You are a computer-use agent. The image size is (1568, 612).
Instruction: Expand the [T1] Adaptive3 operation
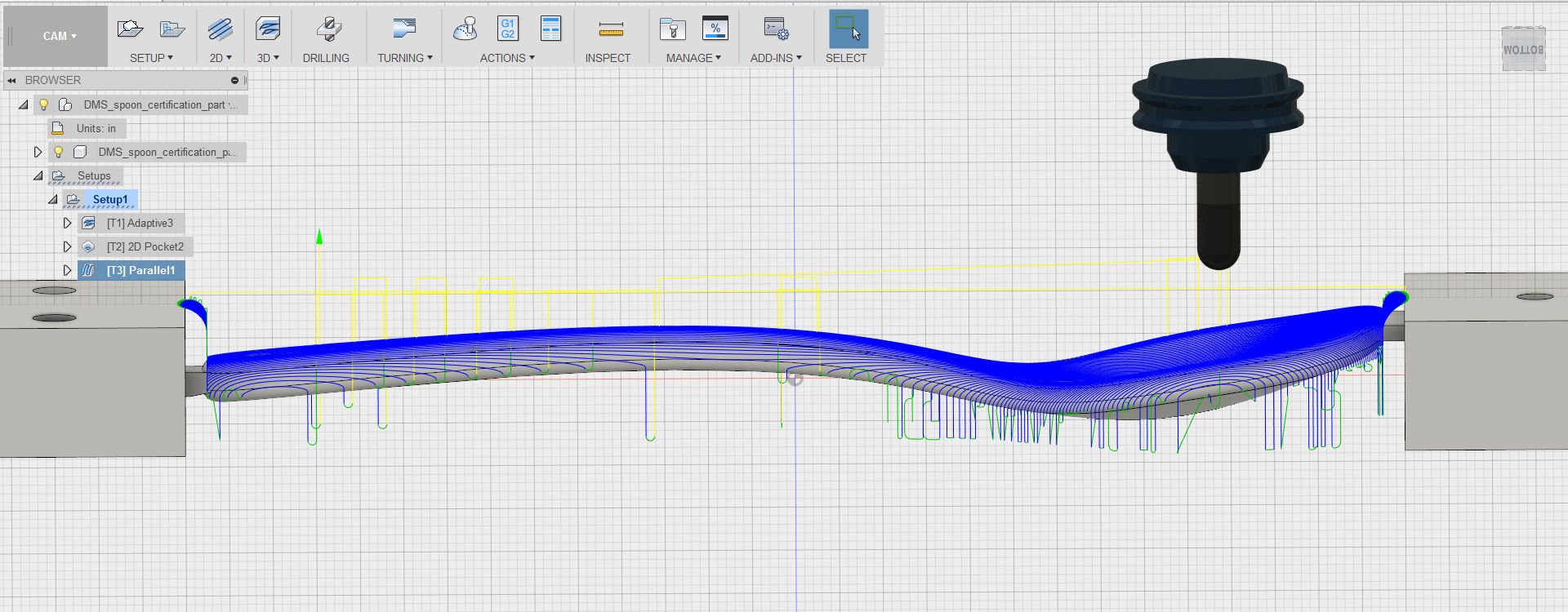[x=68, y=223]
